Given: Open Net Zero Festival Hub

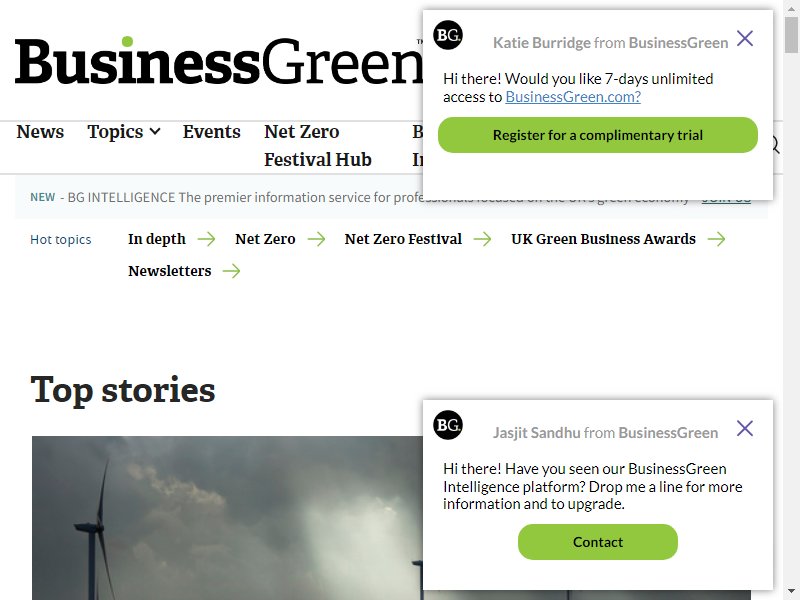Looking at the screenshot, I should click(318, 145).
